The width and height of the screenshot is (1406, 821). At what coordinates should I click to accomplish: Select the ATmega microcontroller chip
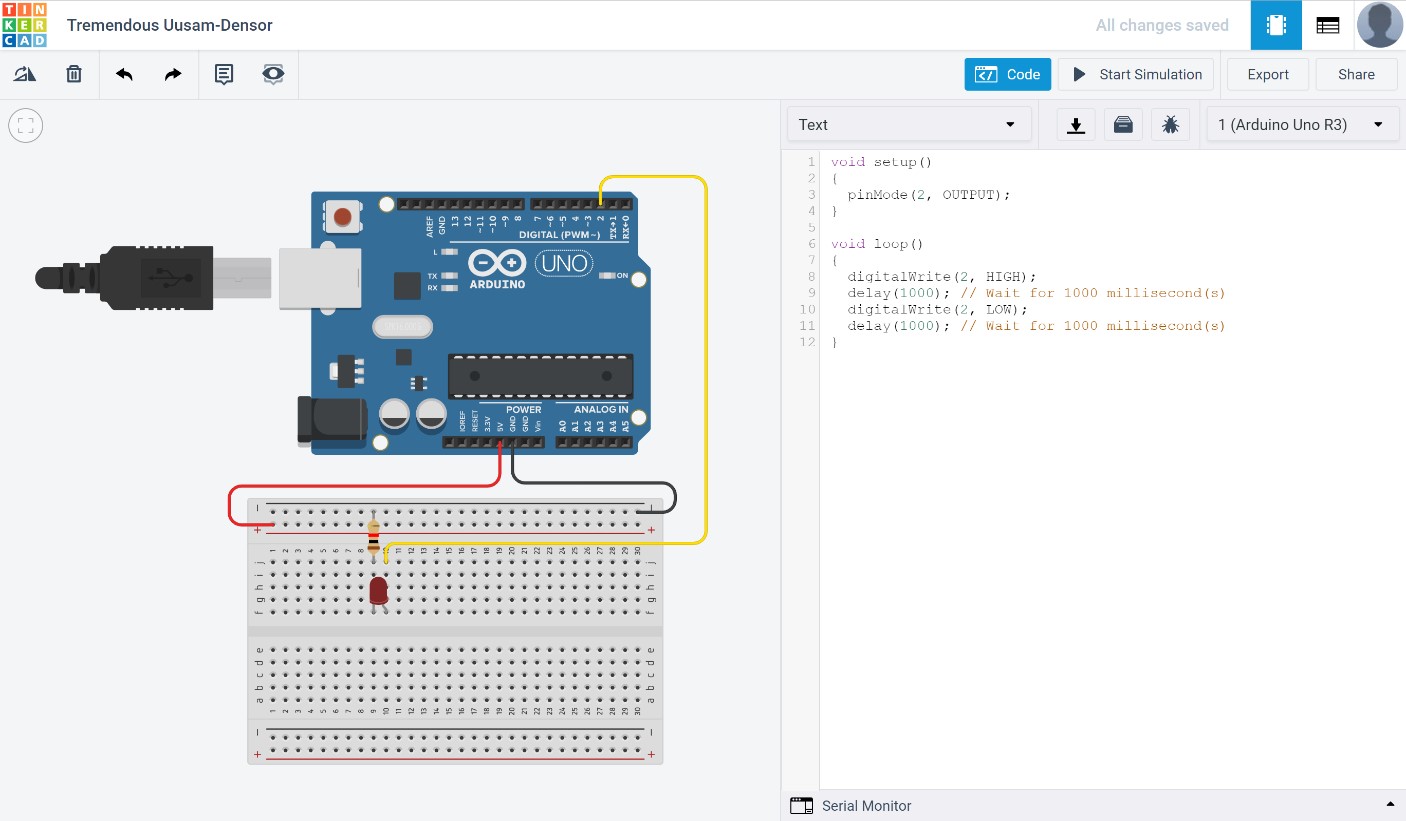(540, 375)
